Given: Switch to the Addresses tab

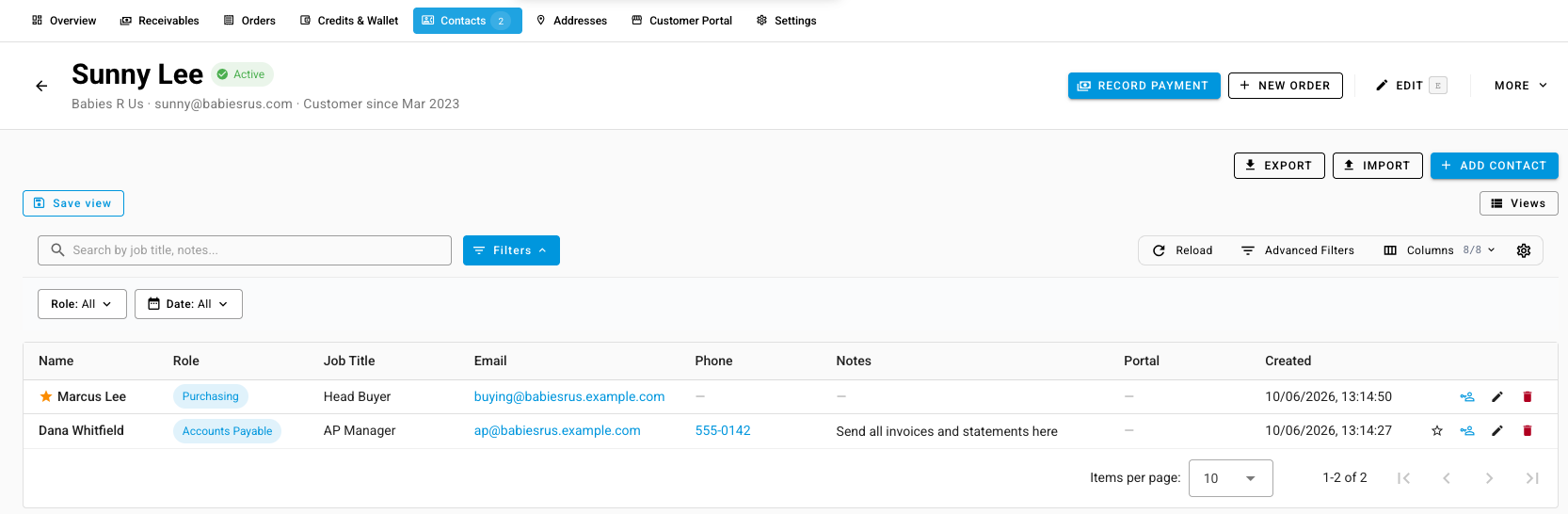Looking at the screenshot, I should pos(571,21).
